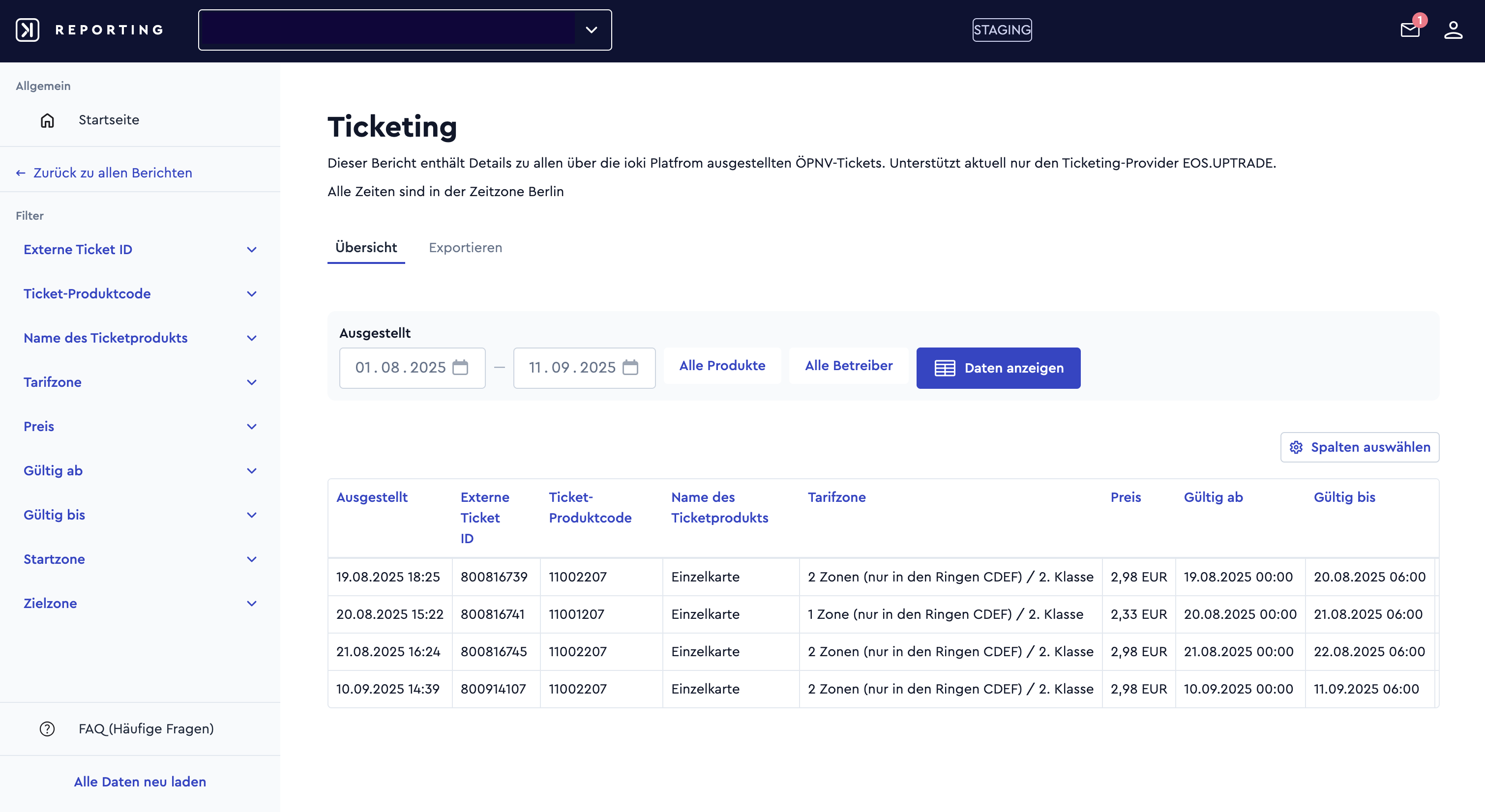Click the FAQ question mark icon
Viewport: 1485px width, 812px height.
point(47,728)
